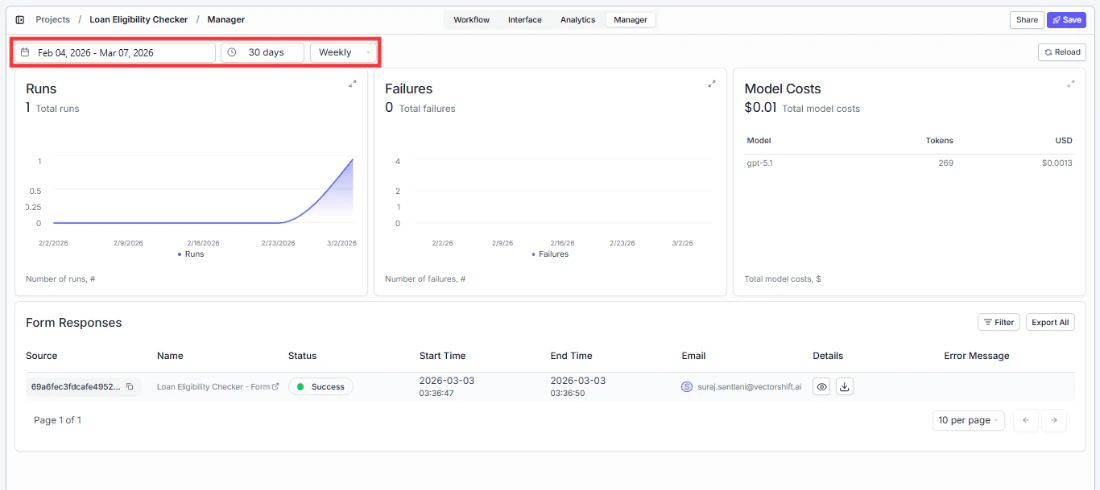Screen dimensions: 1100x490
Task: Click the Status column header
Action: coord(302,356)
